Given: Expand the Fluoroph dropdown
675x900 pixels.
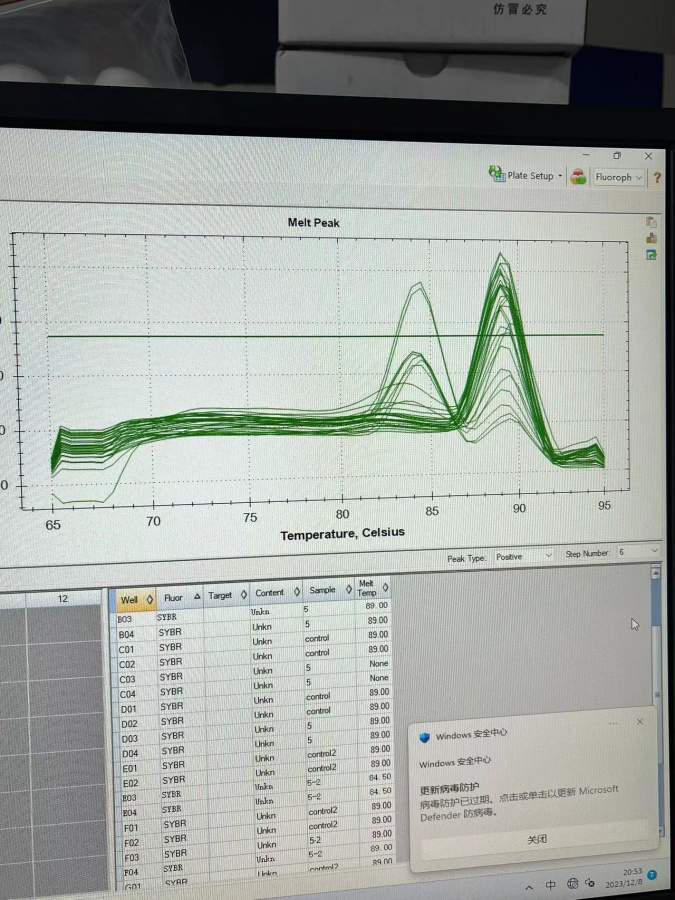Looking at the screenshot, I should pyautogui.click(x=619, y=177).
